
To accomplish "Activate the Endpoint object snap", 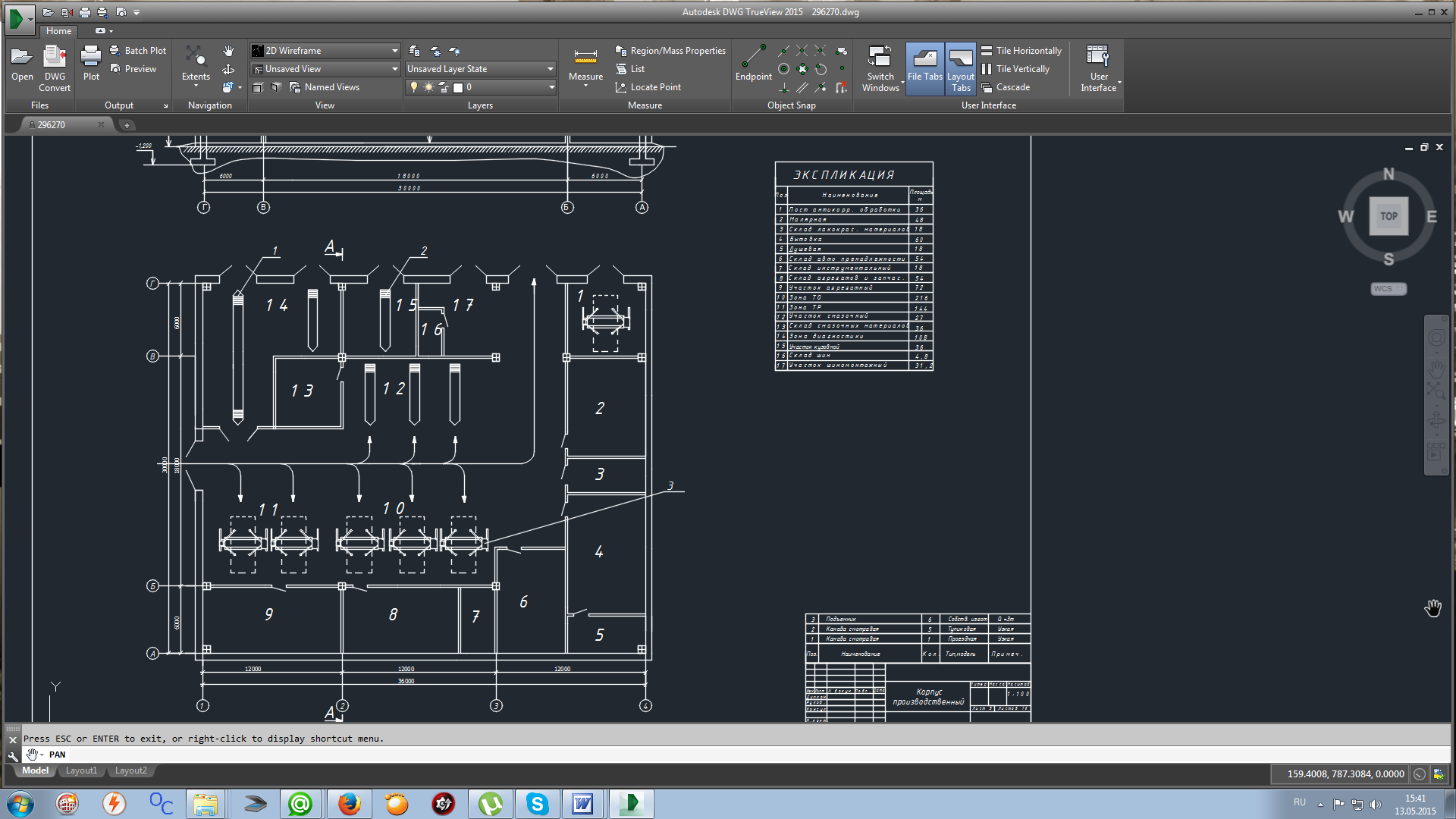I will point(753,58).
